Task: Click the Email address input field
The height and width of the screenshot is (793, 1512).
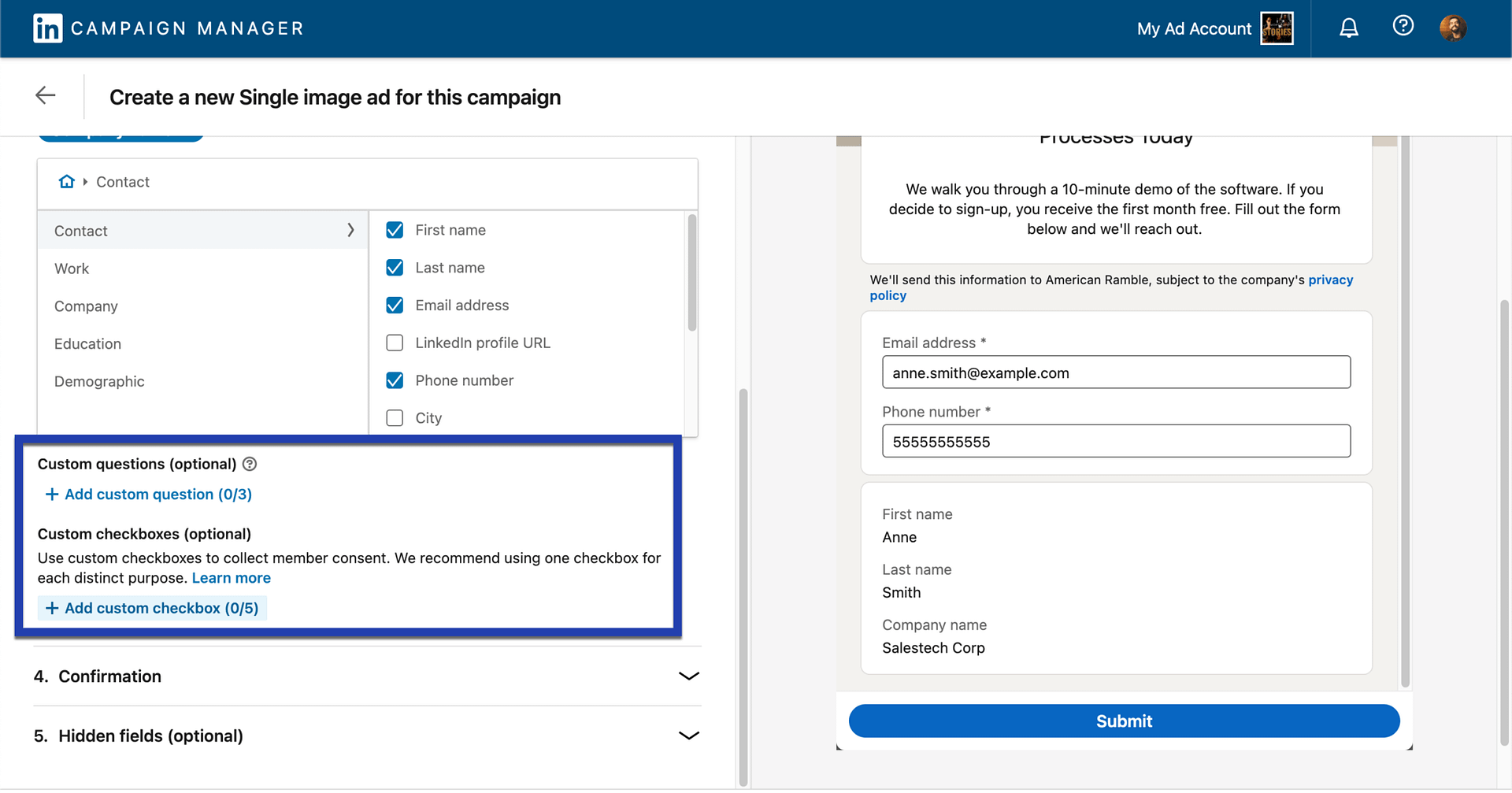Action: click(x=1116, y=372)
